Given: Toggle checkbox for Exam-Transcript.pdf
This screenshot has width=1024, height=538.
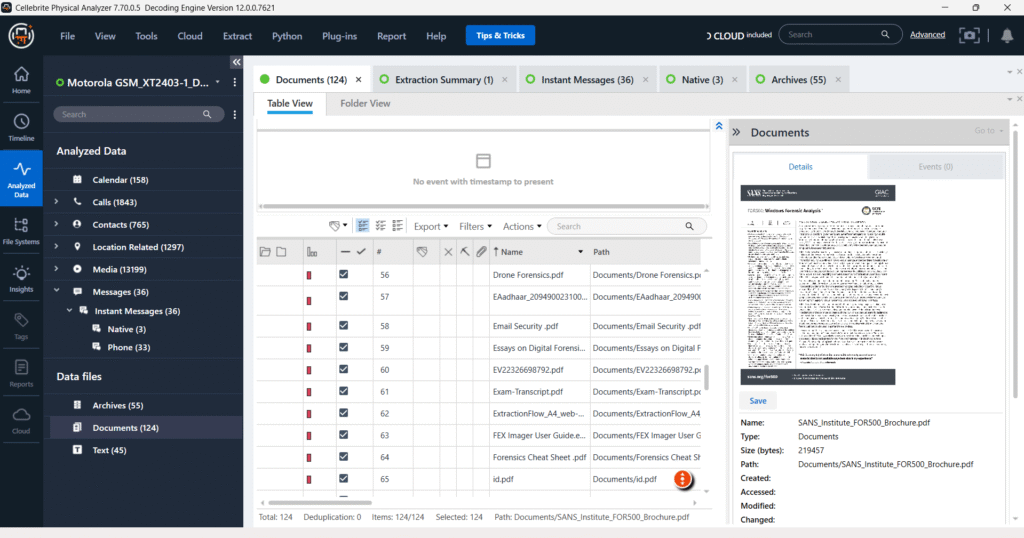Looking at the screenshot, I should point(344,391).
